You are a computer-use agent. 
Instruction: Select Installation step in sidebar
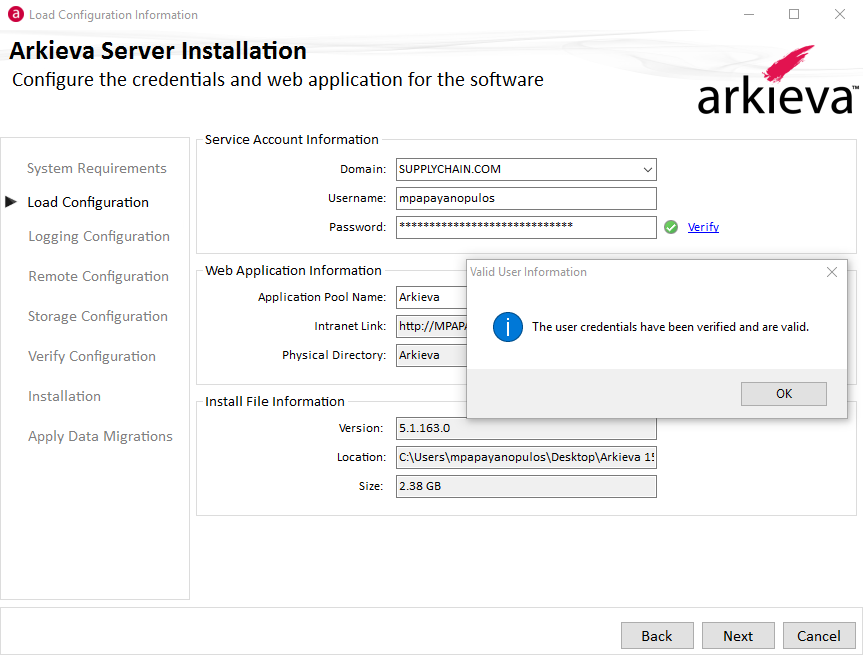pos(64,396)
